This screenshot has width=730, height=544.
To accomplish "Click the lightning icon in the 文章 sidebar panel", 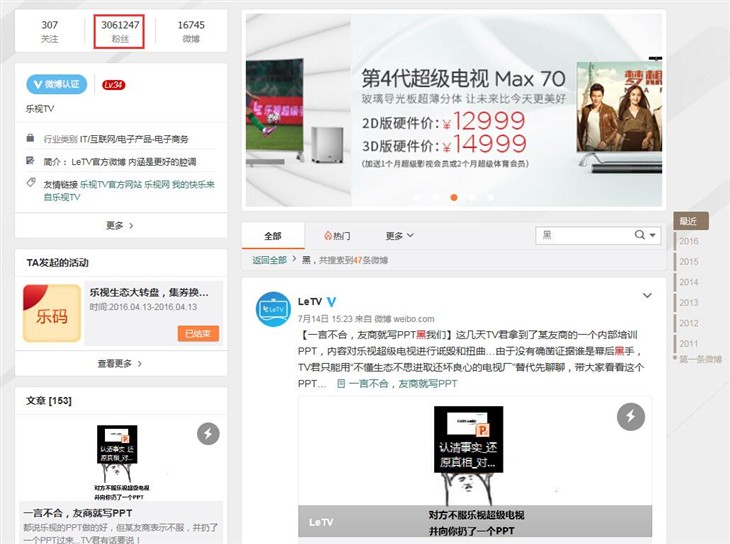I will 208,434.
